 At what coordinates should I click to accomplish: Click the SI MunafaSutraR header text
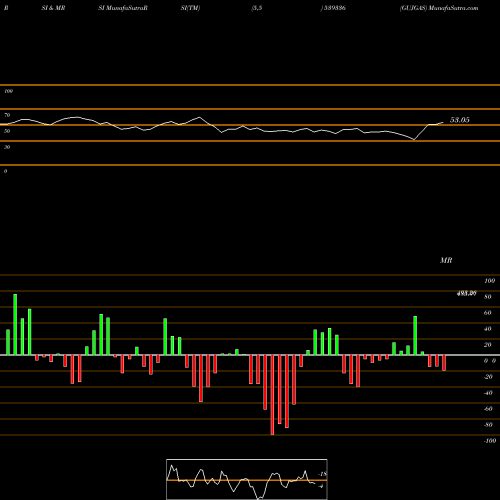click(123, 8)
